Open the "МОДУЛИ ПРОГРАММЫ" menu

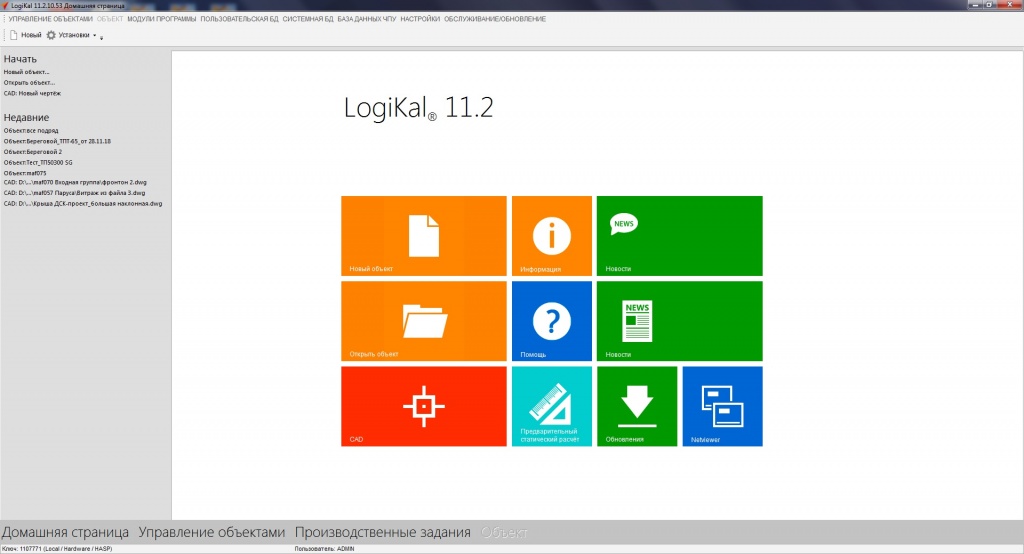point(161,19)
